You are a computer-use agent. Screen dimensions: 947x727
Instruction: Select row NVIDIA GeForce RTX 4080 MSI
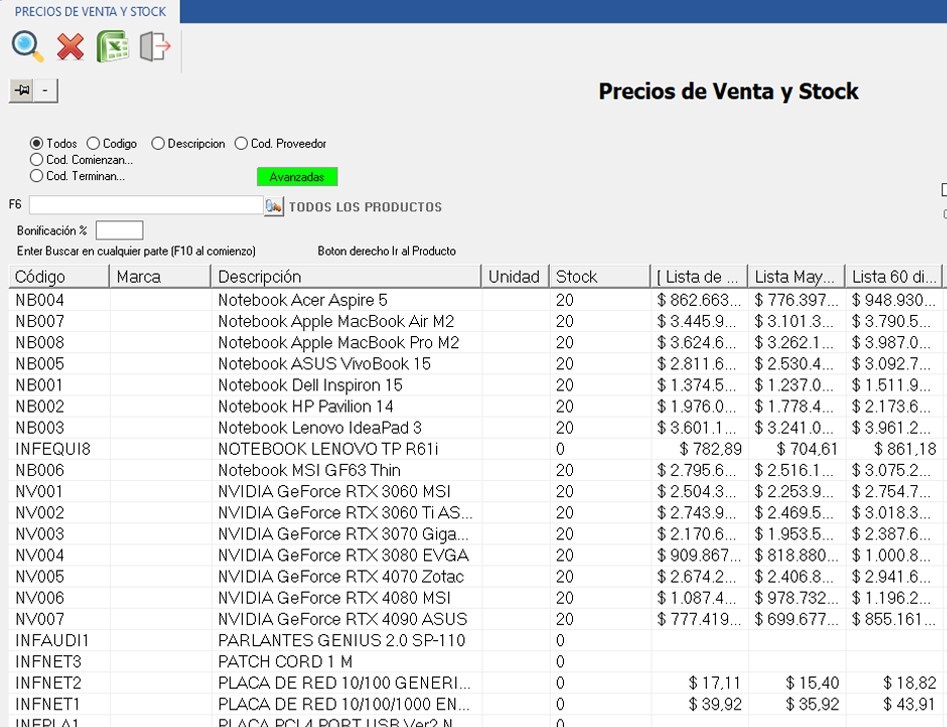[x=476, y=598]
